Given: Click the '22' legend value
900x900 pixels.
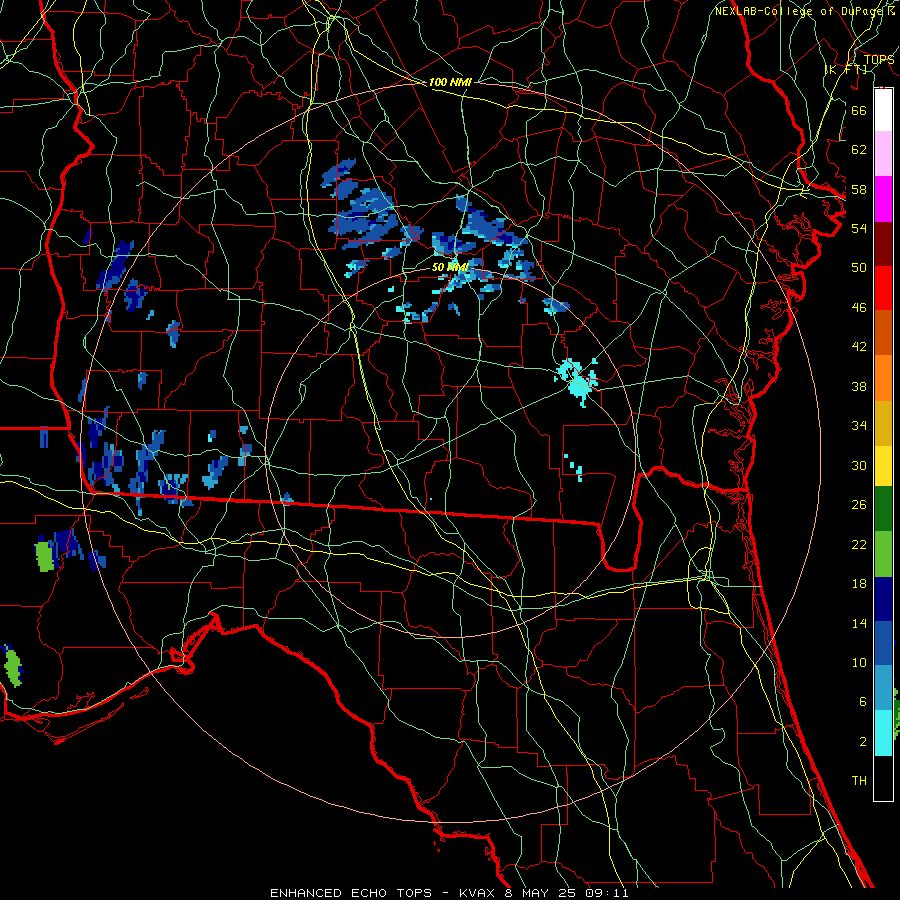Looking at the screenshot, I should tap(859, 544).
